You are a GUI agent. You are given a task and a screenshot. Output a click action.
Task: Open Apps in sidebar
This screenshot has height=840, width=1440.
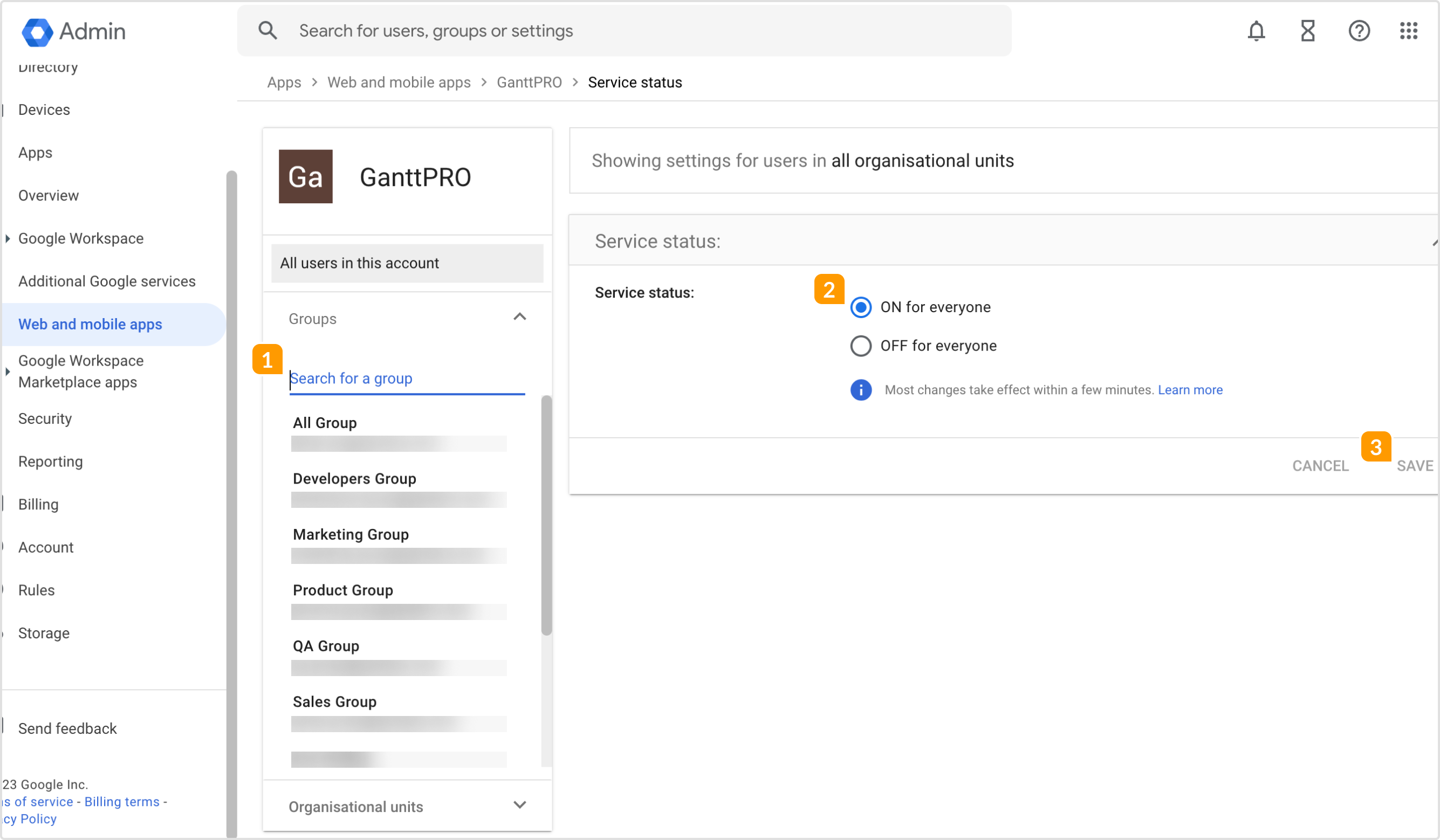tap(35, 153)
